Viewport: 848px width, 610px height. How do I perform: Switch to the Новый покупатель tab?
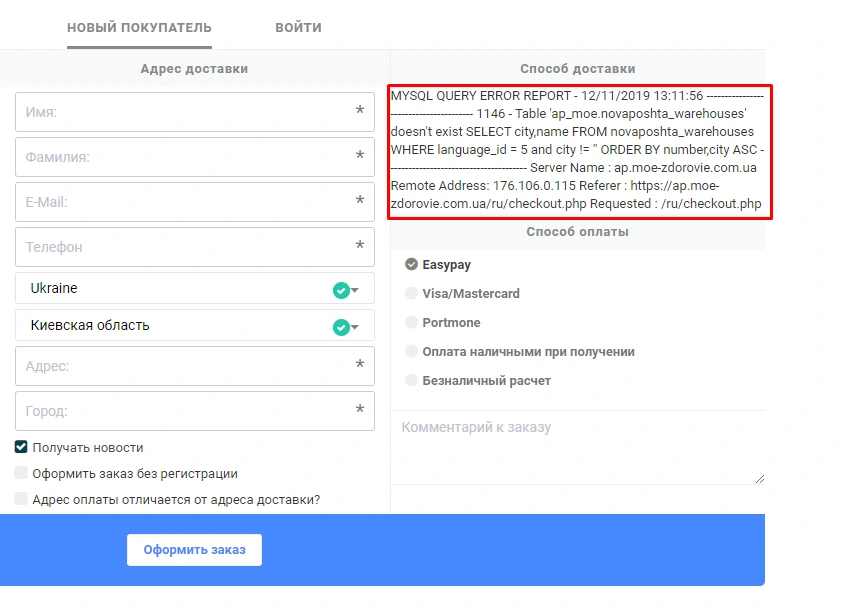click(139, 28)
